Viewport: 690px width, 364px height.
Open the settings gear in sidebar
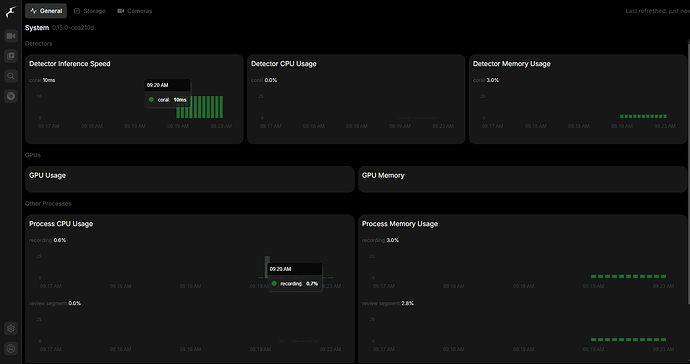tap(11, 328)
